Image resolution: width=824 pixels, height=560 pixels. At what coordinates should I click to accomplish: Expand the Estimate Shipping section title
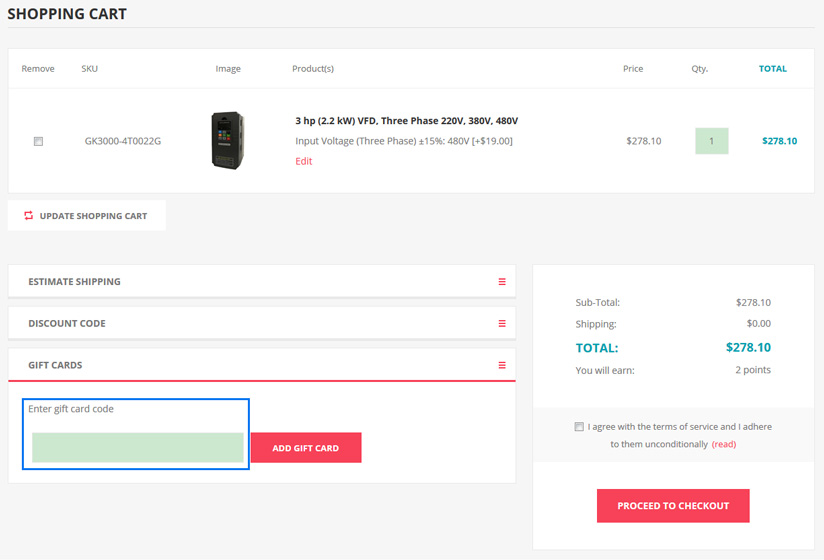point(74,282)
